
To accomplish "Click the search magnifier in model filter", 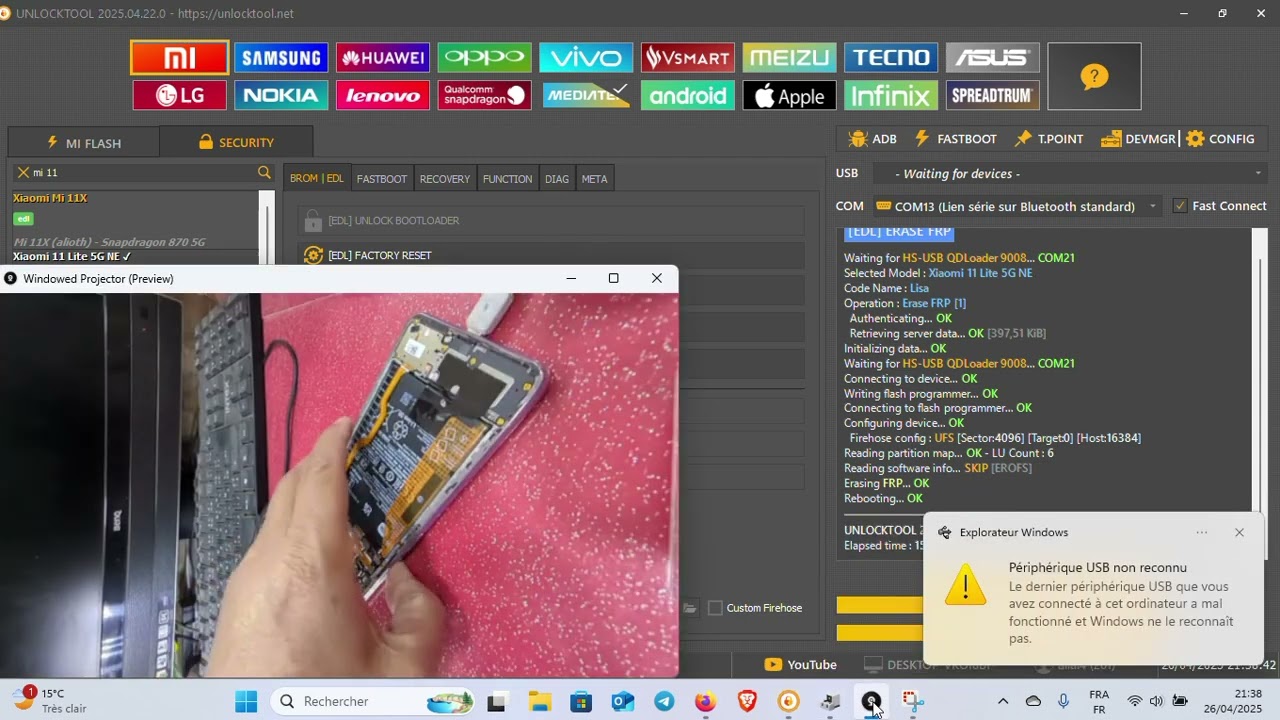I will click(264, 172).
